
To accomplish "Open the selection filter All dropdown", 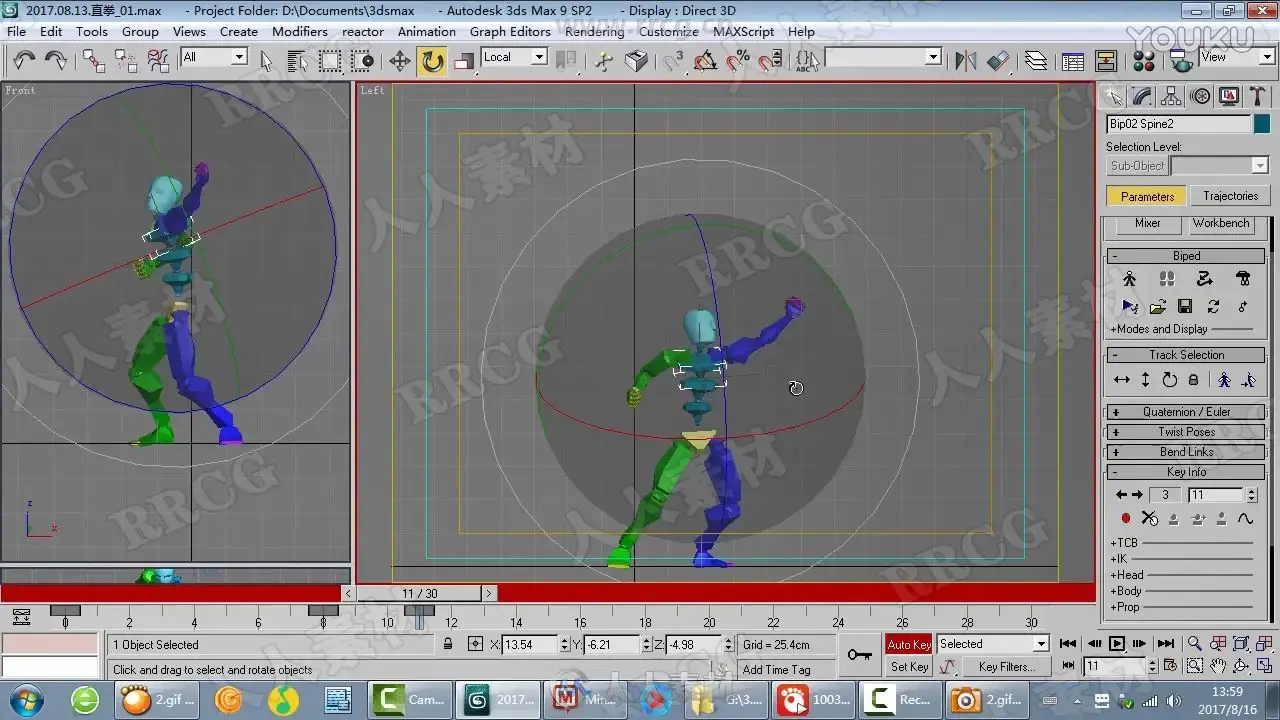I will click(x=239, y=57).
